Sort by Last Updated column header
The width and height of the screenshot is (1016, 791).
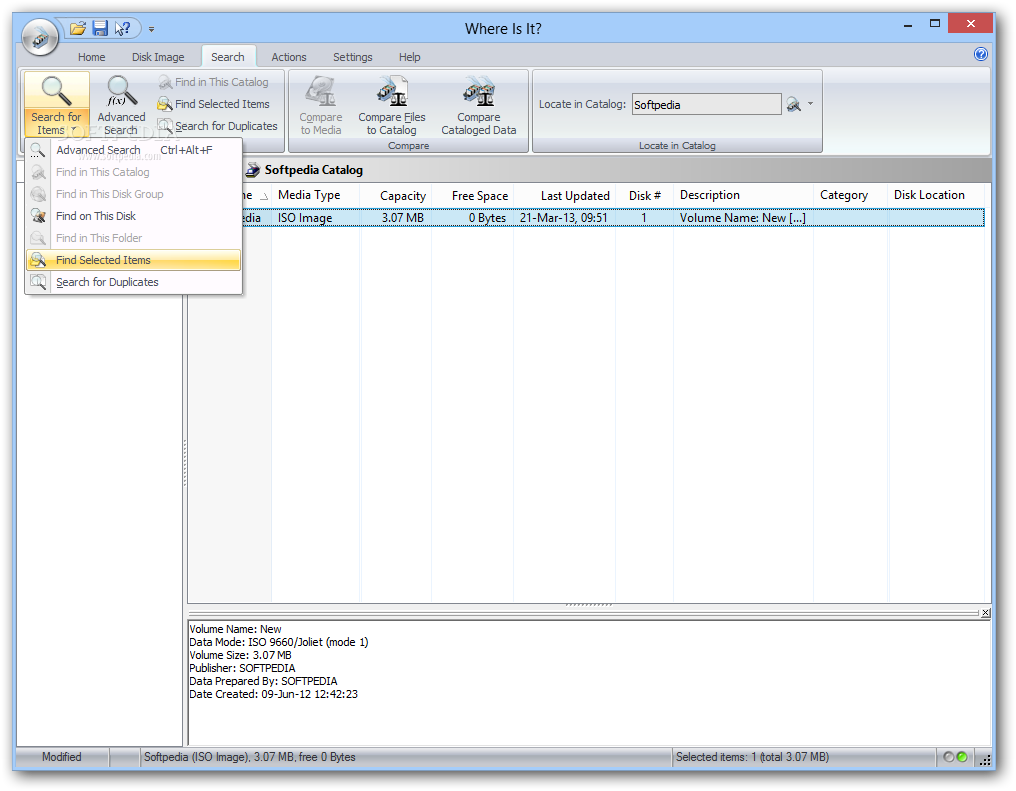click(x=564, y=195)
